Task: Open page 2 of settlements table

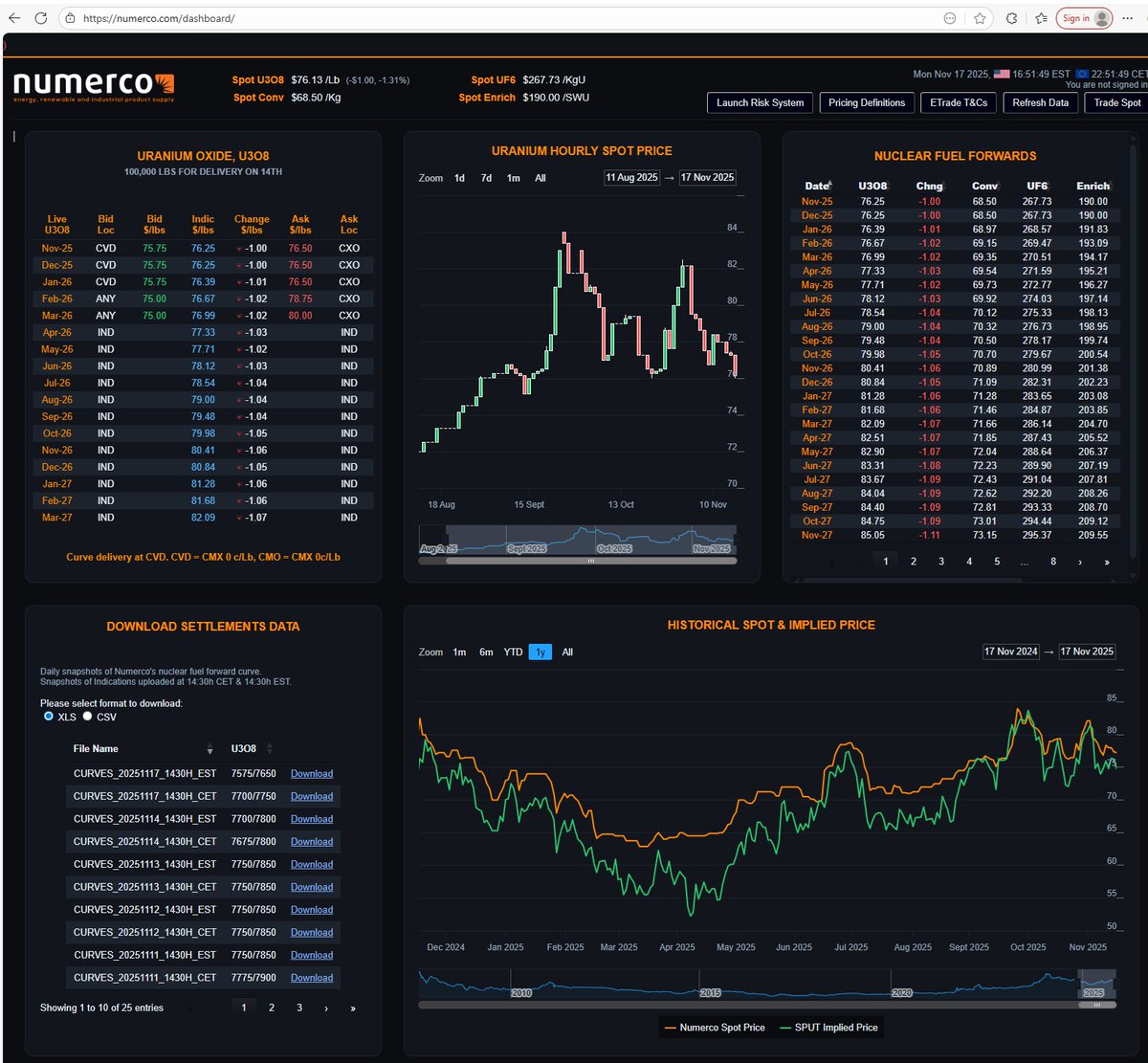Action: pyautogui.click(x=272, y=1008)
